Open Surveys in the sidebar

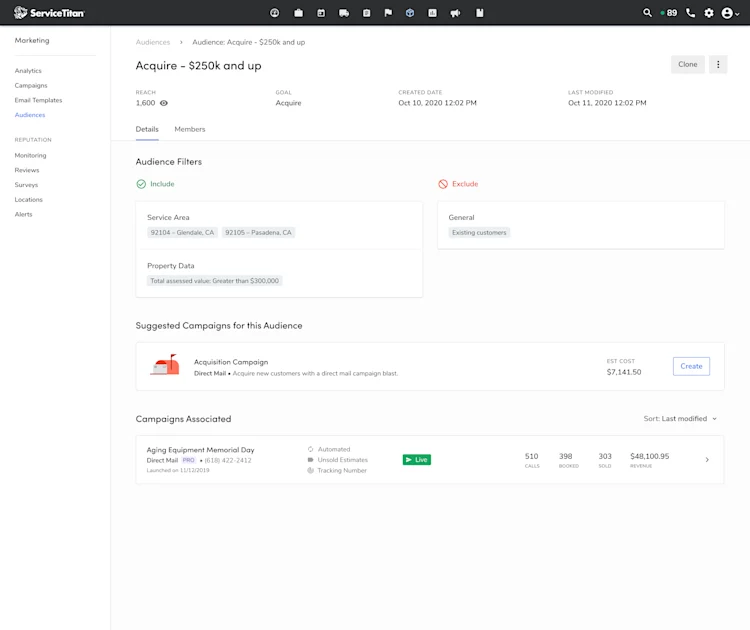(26, 185)
